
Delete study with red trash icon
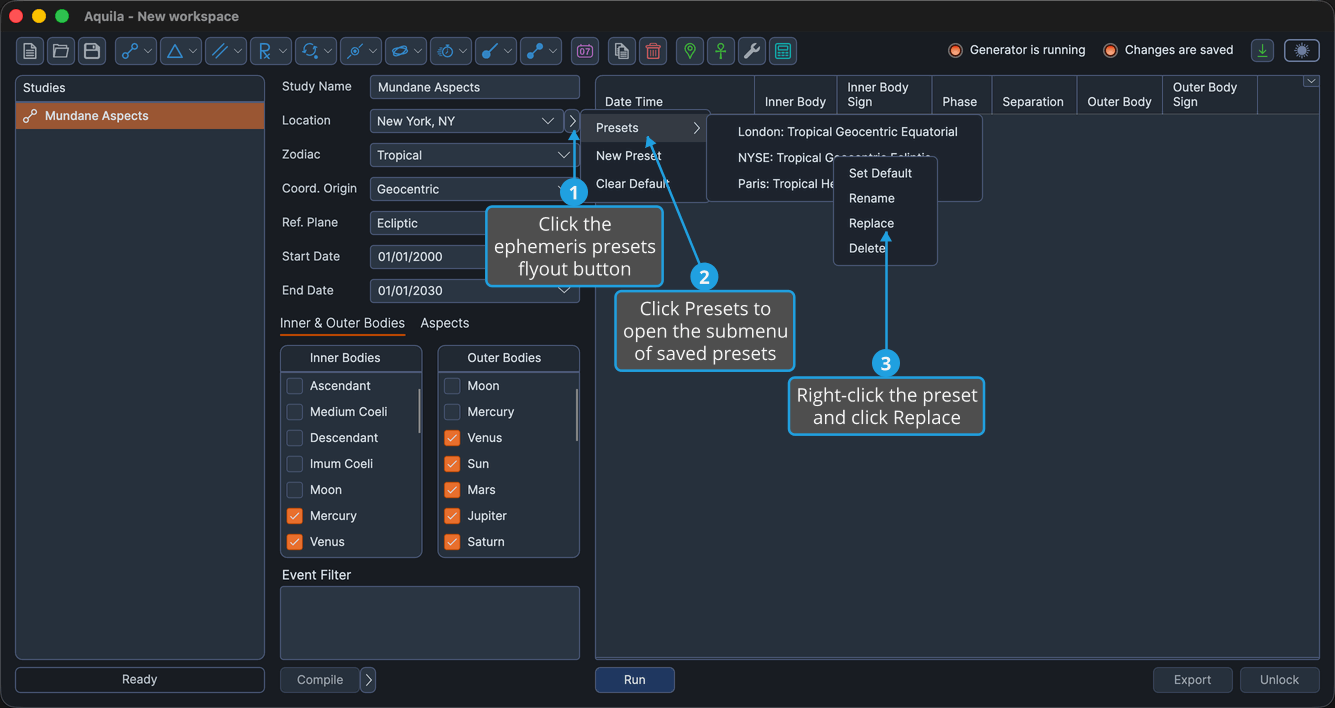pos(653,51)
